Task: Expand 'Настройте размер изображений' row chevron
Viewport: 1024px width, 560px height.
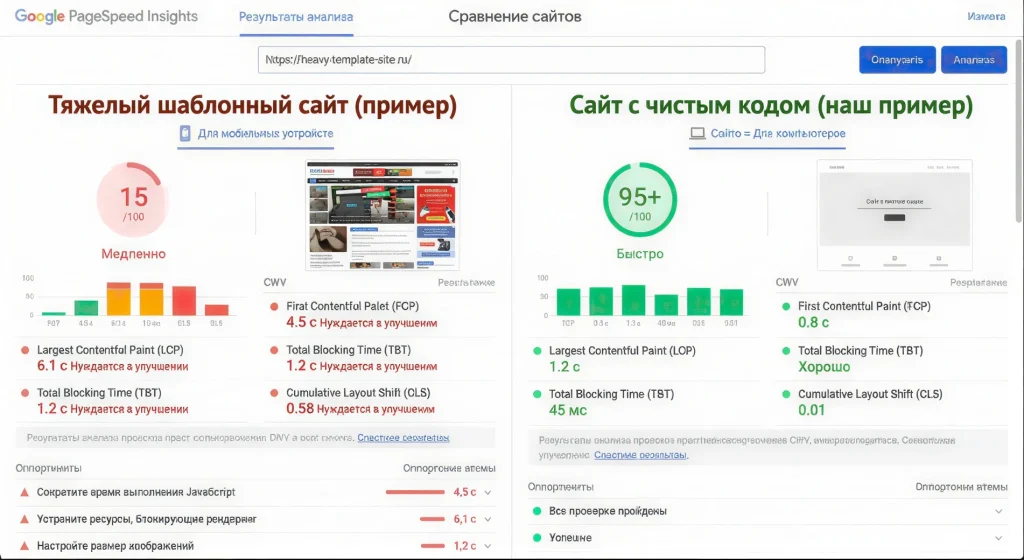Action: [x=488, y=546]
